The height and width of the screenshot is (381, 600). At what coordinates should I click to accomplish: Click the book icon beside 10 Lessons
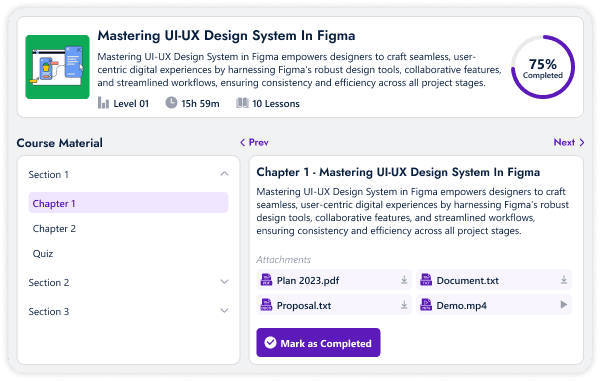242,103
